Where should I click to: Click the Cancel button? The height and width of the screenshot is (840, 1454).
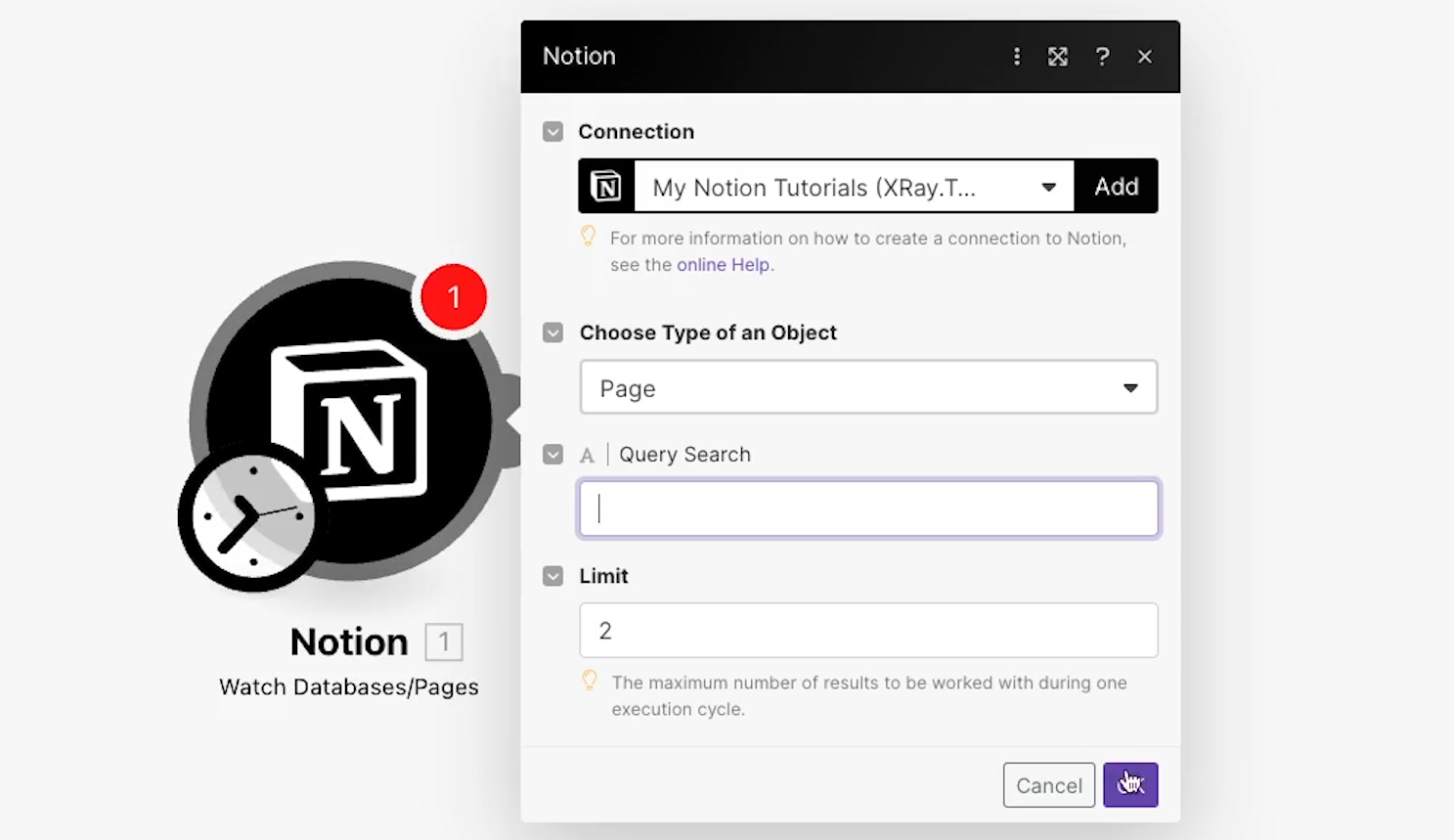coord(1049,785)
